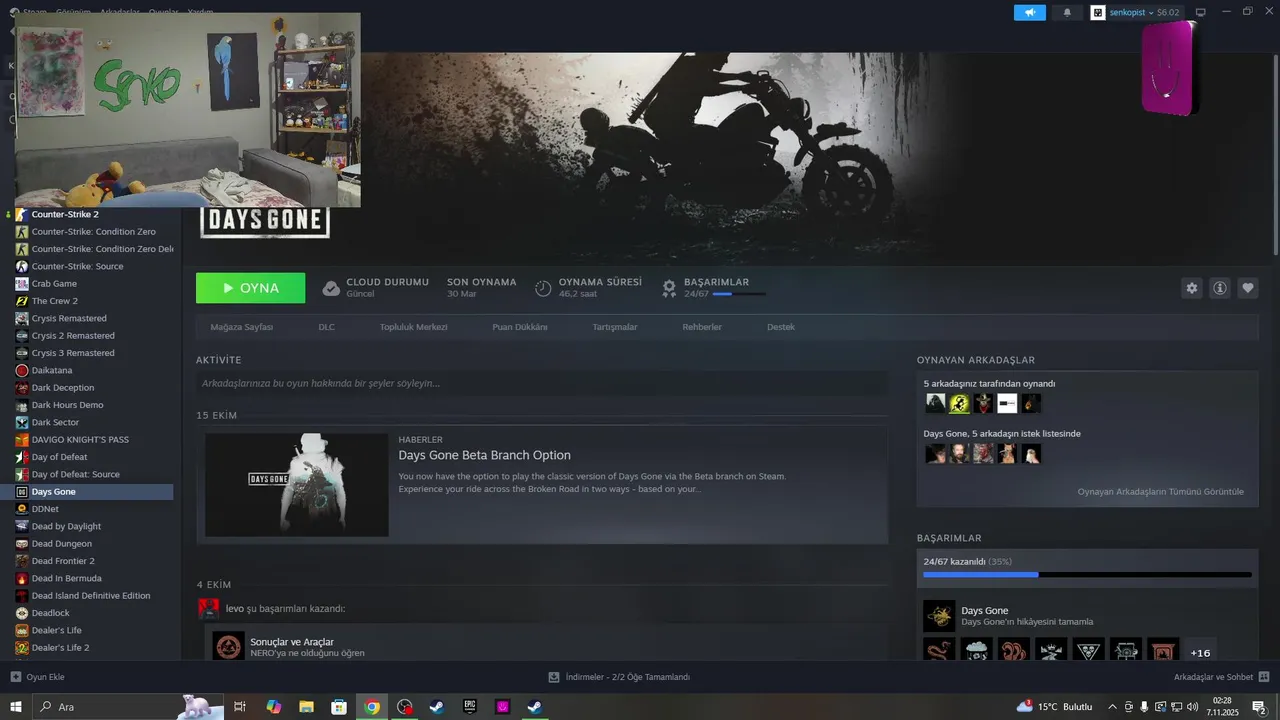Open the Beta Branch news thumbnail
This screenshot has height=720, width=1280.
(x=297, y=485)
